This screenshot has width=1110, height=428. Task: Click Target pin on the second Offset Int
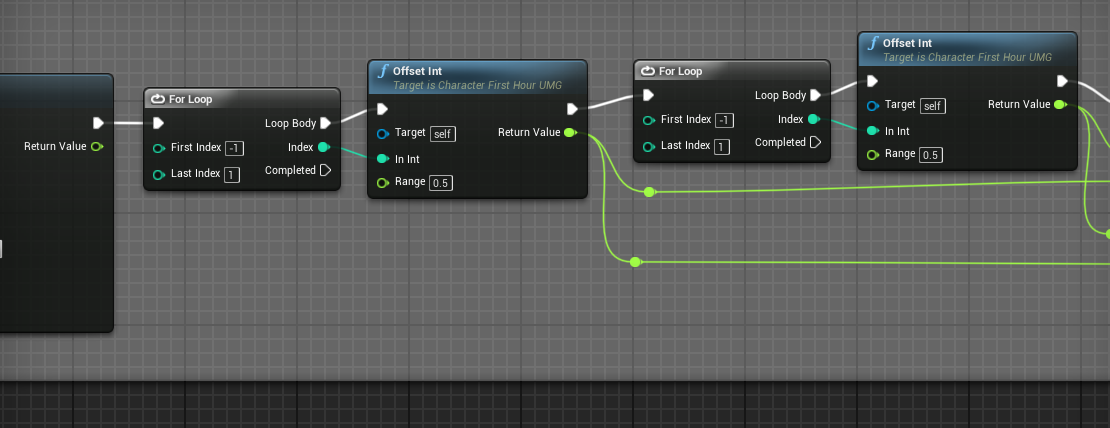click(x=873, y=105)
